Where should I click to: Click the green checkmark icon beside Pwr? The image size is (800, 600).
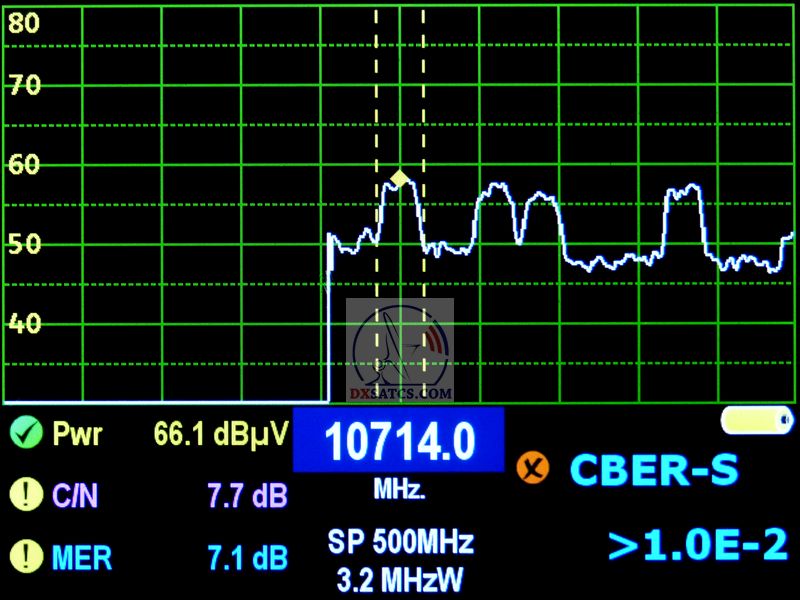(x=25, y=433)
